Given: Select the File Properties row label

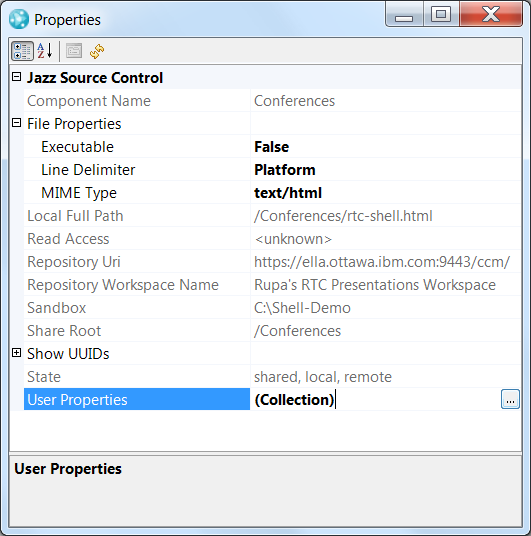Looking at the screenshot, I should click(x=74, y=124).
